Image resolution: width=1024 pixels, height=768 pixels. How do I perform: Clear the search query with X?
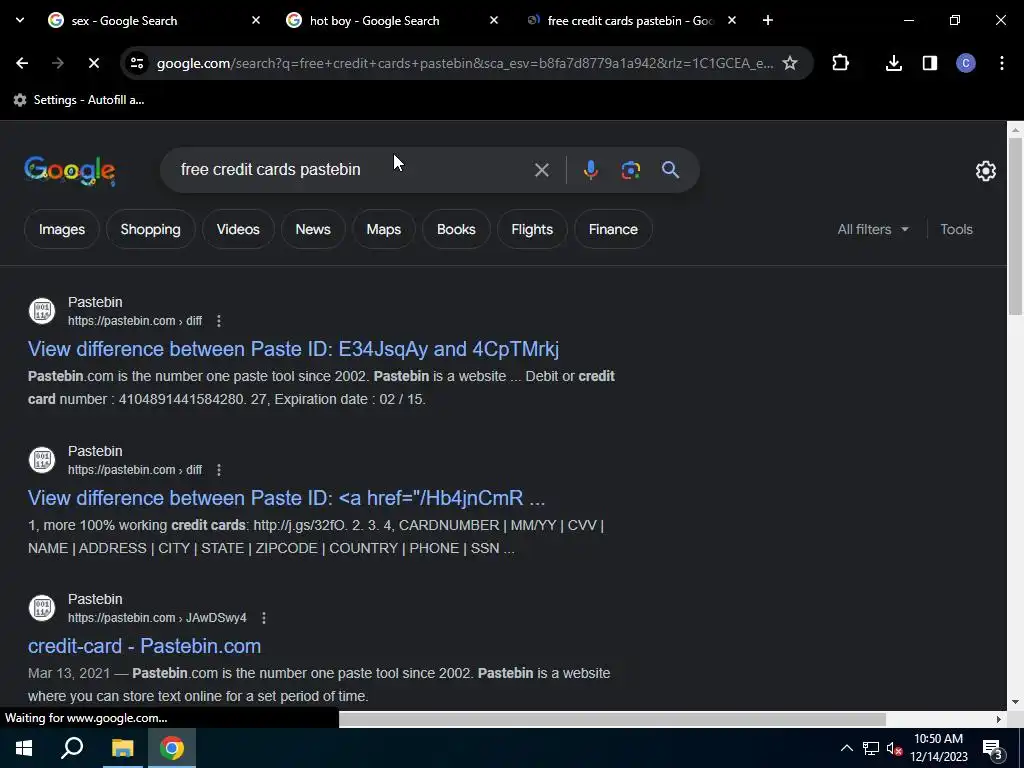coord(541,170)
